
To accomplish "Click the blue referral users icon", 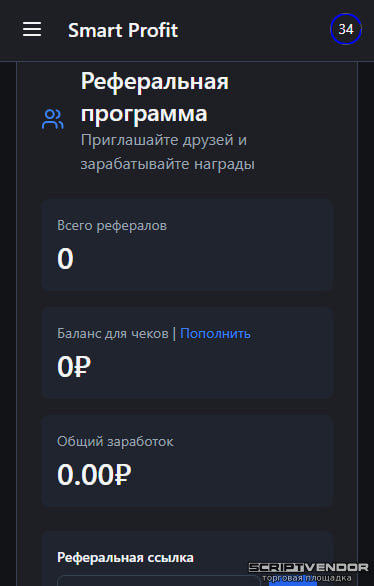I will [53, 119].
